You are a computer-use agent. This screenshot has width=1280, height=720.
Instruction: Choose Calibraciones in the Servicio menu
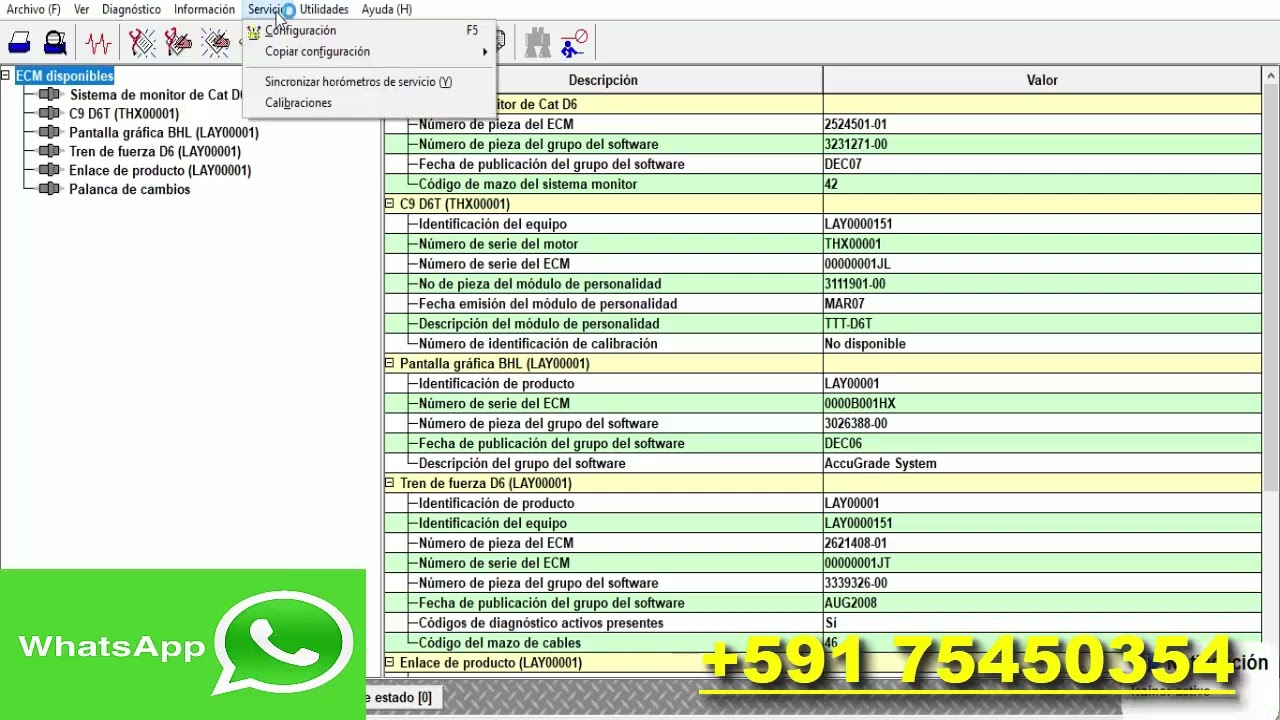[369, 103]
